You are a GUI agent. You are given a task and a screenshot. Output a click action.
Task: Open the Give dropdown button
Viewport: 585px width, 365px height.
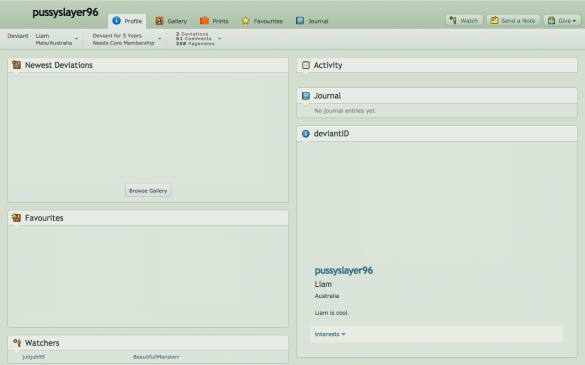[x=562, y=21]
